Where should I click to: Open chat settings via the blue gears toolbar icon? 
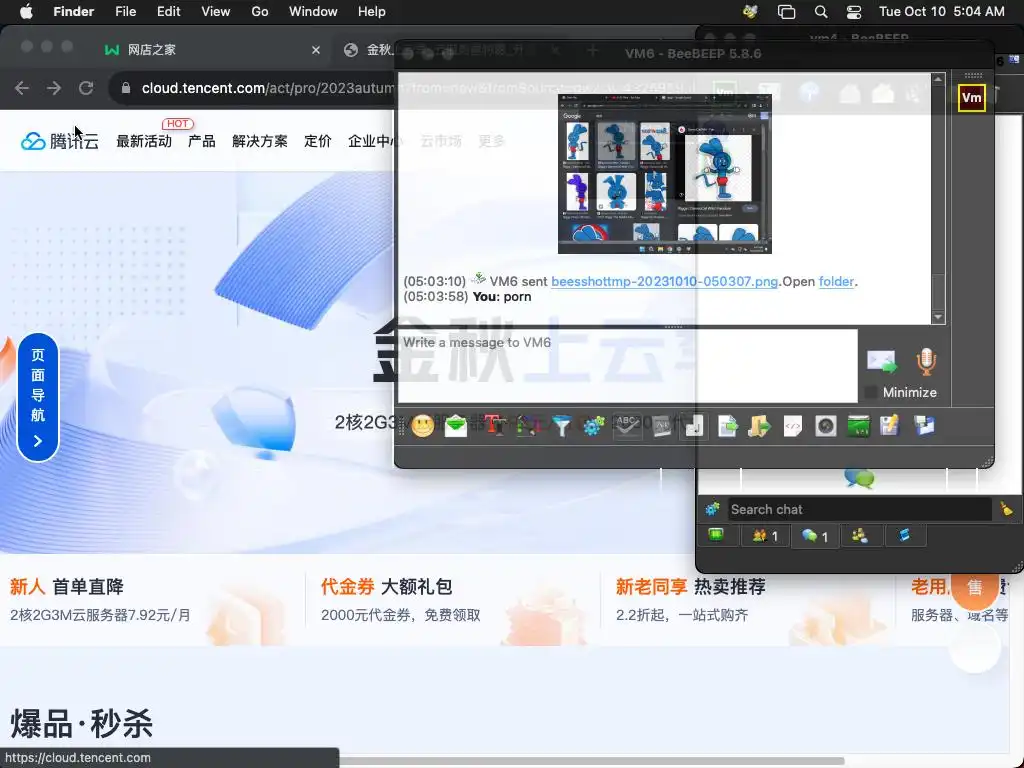click(x=594, y=426)
